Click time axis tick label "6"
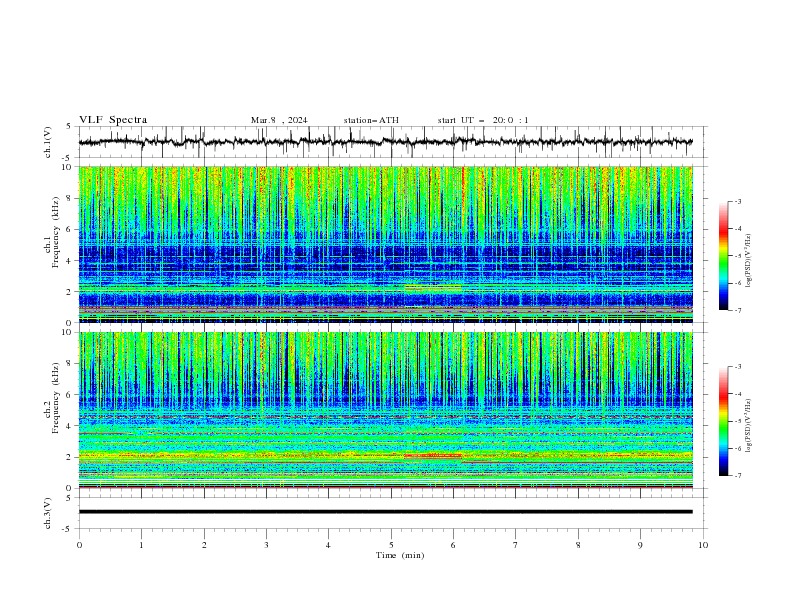 coord(453,545)
